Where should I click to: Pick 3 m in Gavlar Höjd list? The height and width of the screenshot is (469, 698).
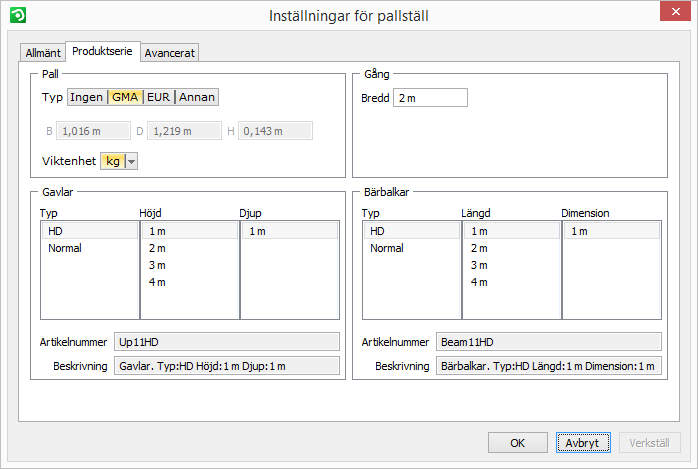click(157, 265)
